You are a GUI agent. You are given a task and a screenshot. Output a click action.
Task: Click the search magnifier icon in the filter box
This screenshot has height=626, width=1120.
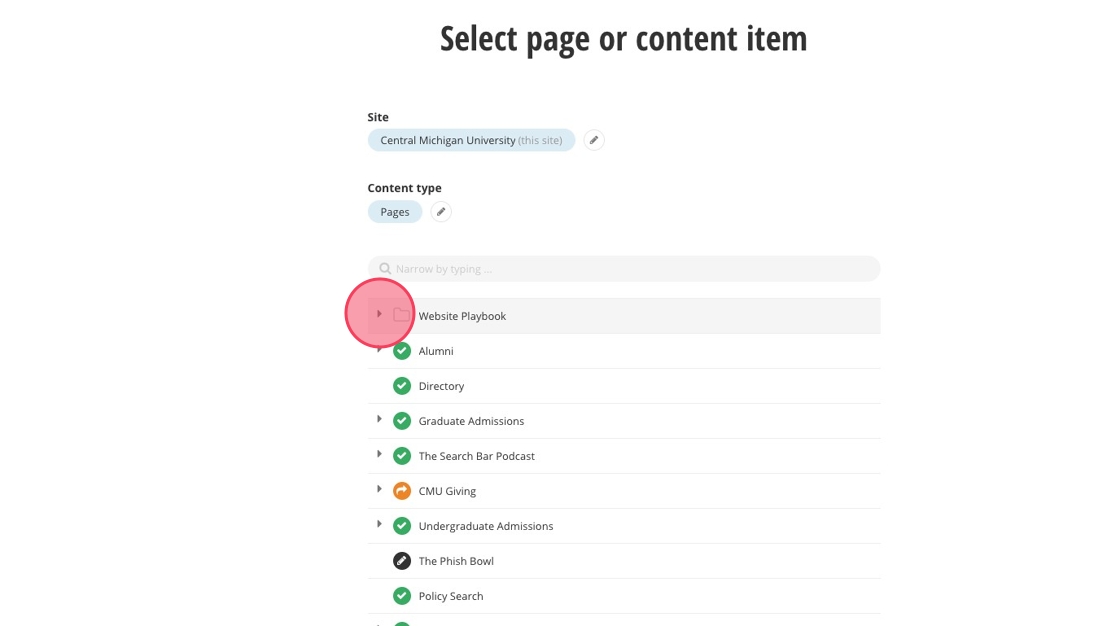tap(385, 269)
